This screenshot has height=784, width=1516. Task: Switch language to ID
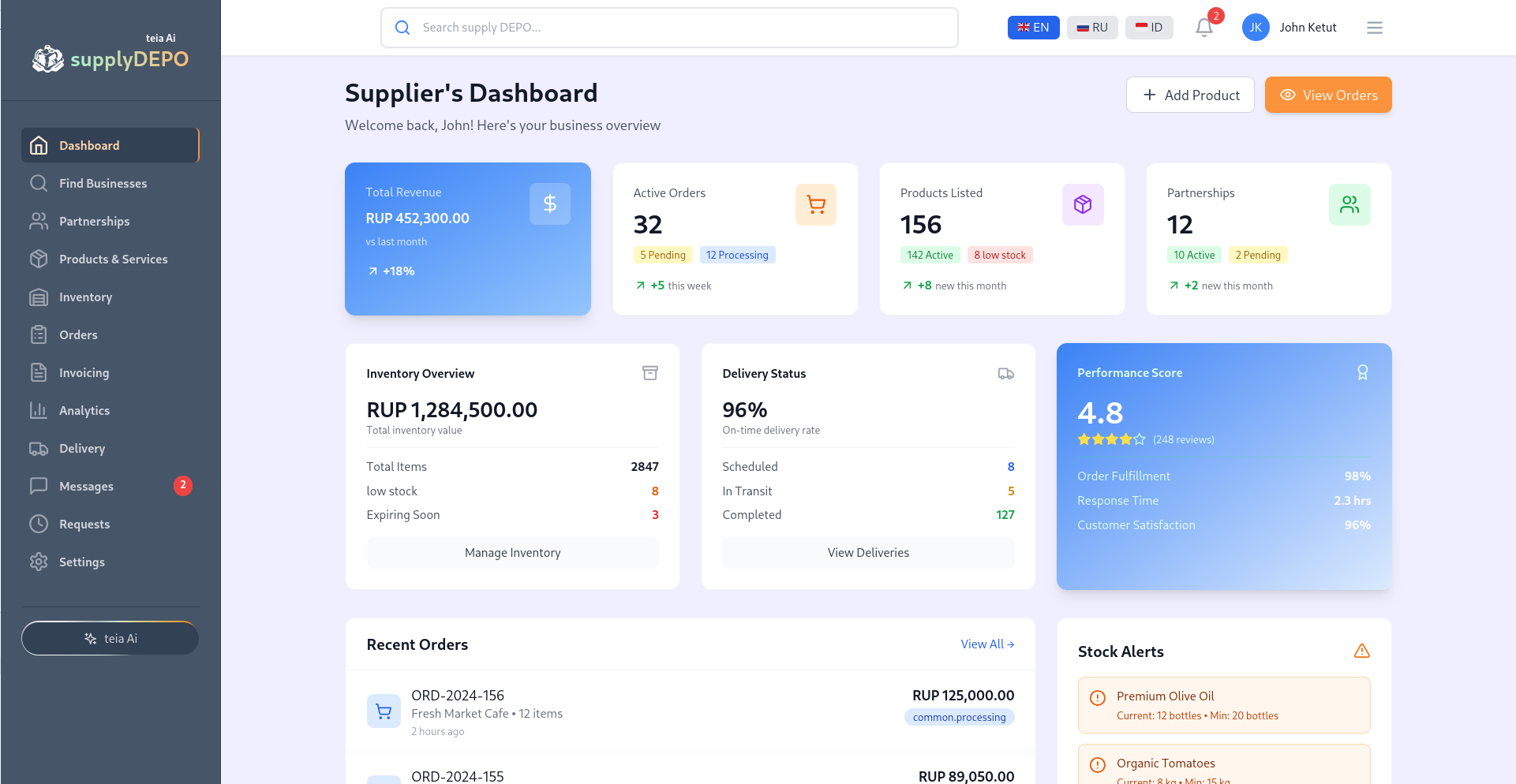click(1149, 28)
